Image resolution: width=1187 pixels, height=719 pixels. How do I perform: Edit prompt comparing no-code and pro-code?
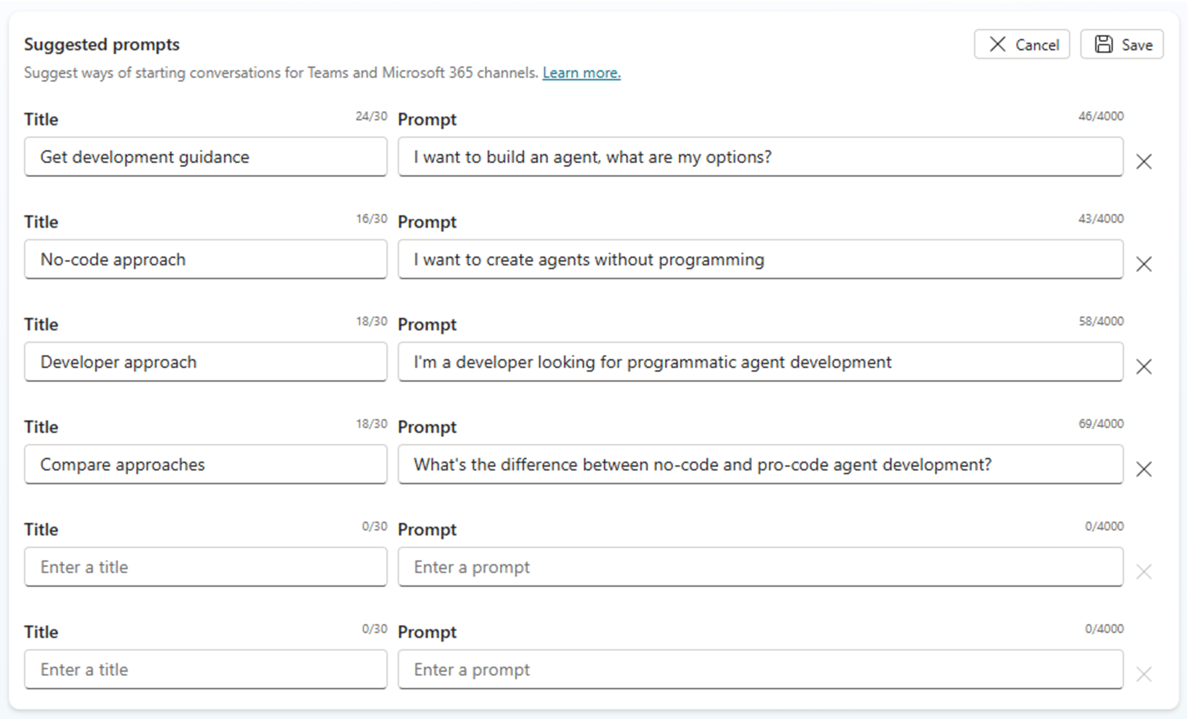(761, 465)
